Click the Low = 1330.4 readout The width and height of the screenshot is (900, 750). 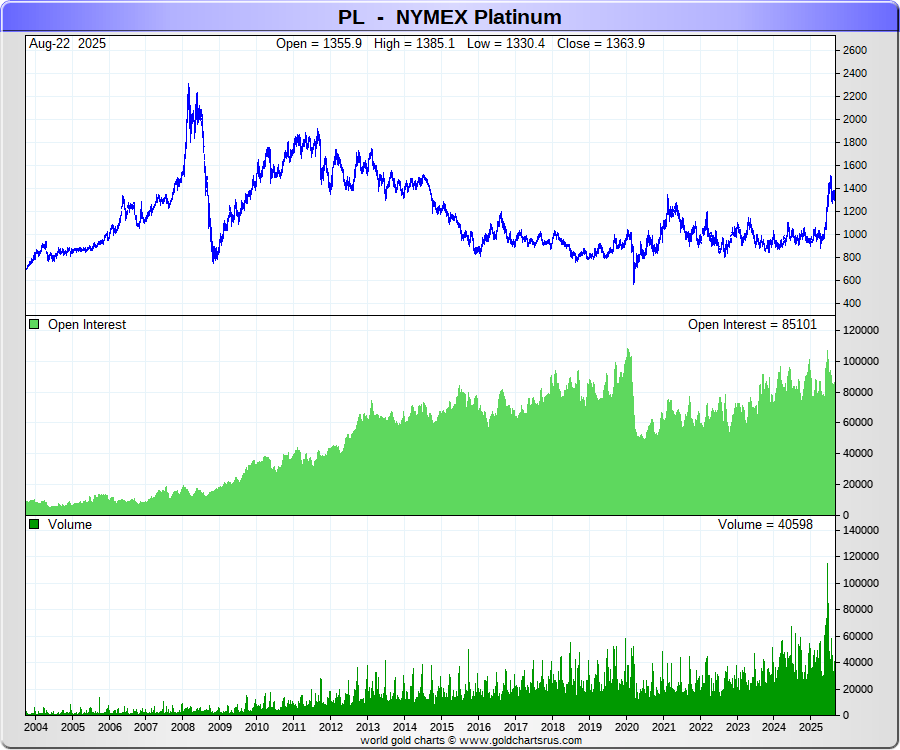tap(506, 44)
